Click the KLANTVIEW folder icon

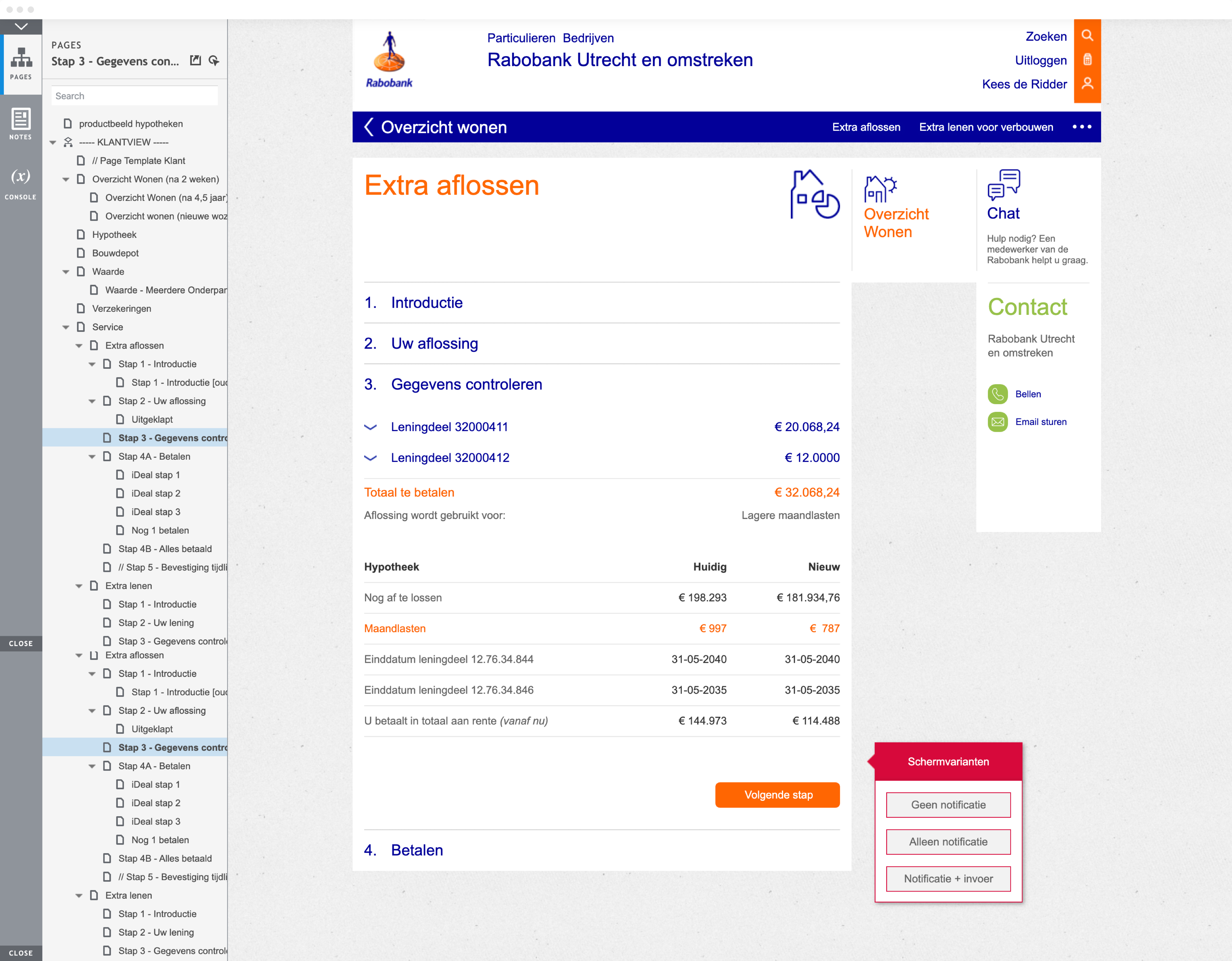68,142
